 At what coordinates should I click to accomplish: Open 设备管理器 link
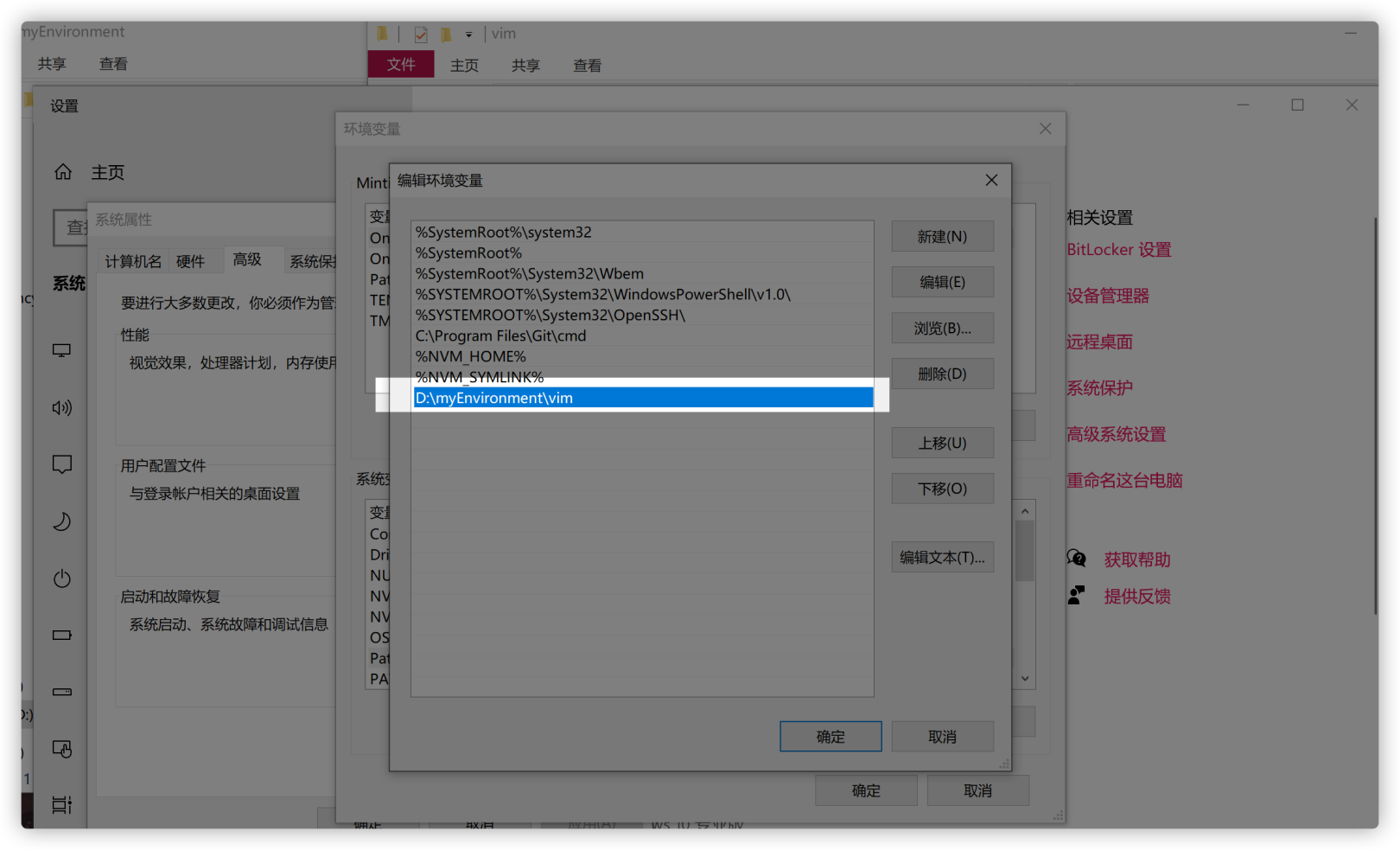[x=1107, y=296]
